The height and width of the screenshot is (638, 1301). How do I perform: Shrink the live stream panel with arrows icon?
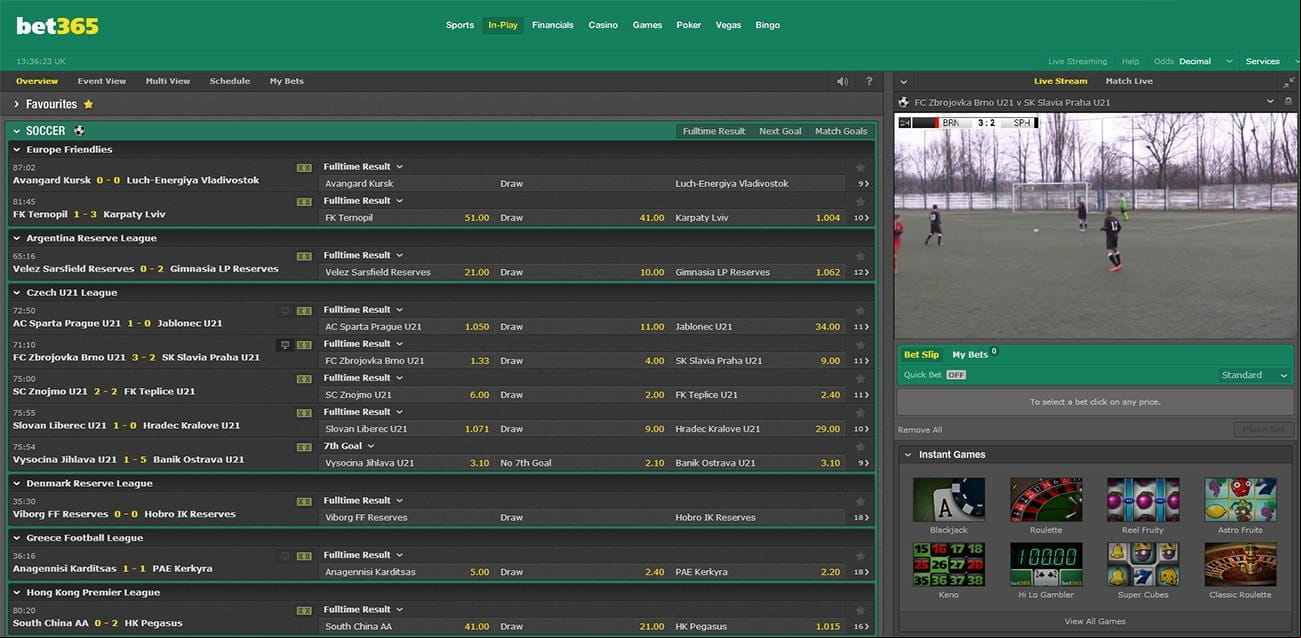click(x=1288, y=81)
